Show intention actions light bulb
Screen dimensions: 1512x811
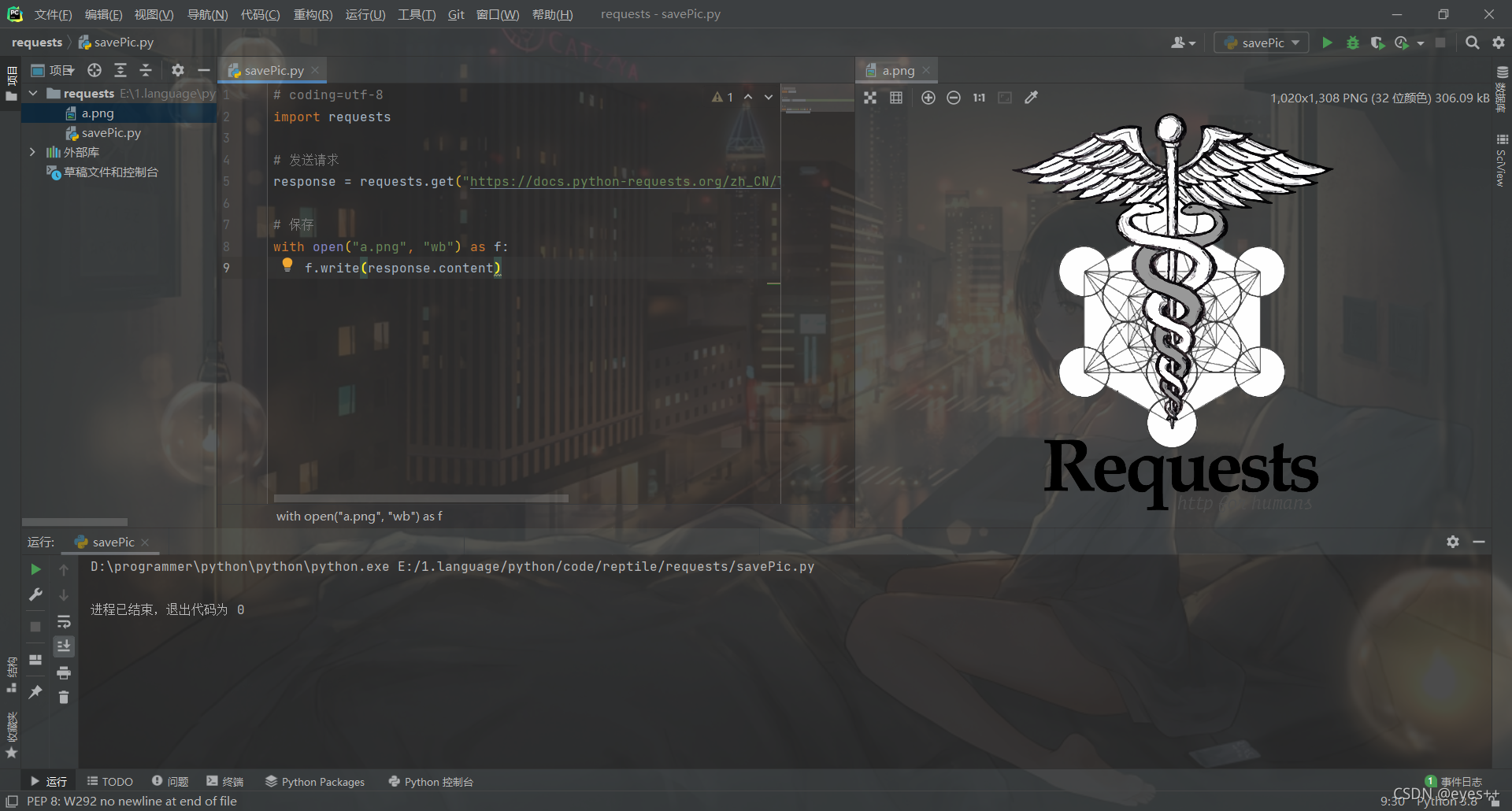287,265
